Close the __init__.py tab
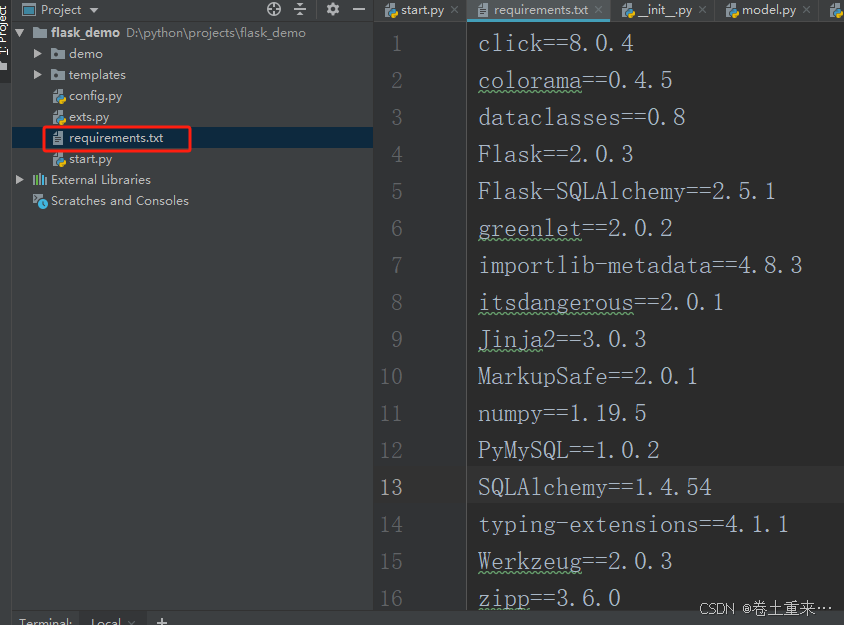Viewport: 844px width, 625px height. point(702,10)
